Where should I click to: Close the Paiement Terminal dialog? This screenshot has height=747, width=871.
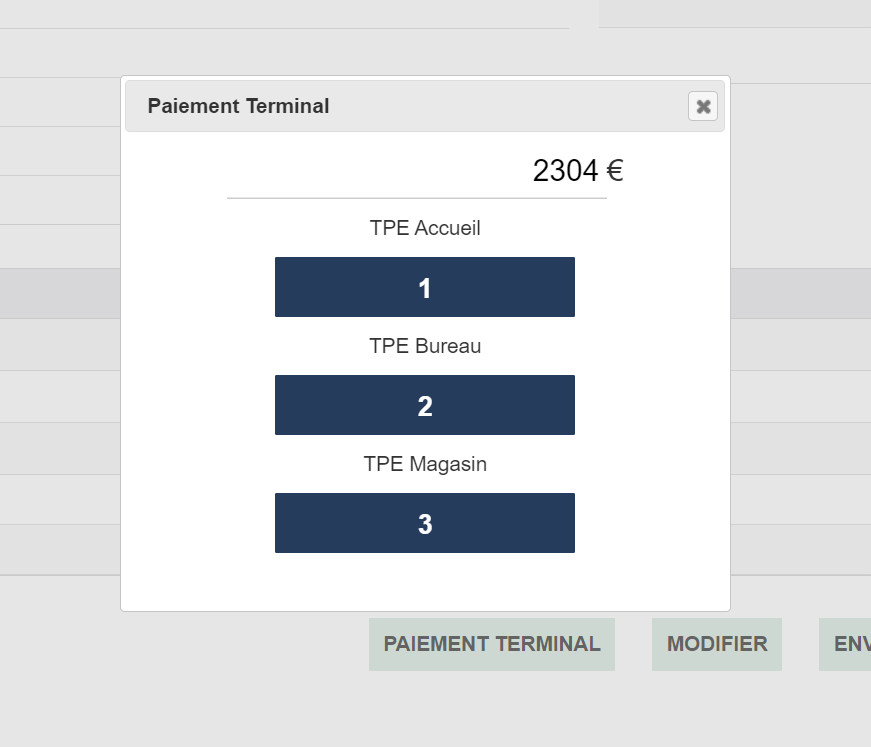(703, 106)
